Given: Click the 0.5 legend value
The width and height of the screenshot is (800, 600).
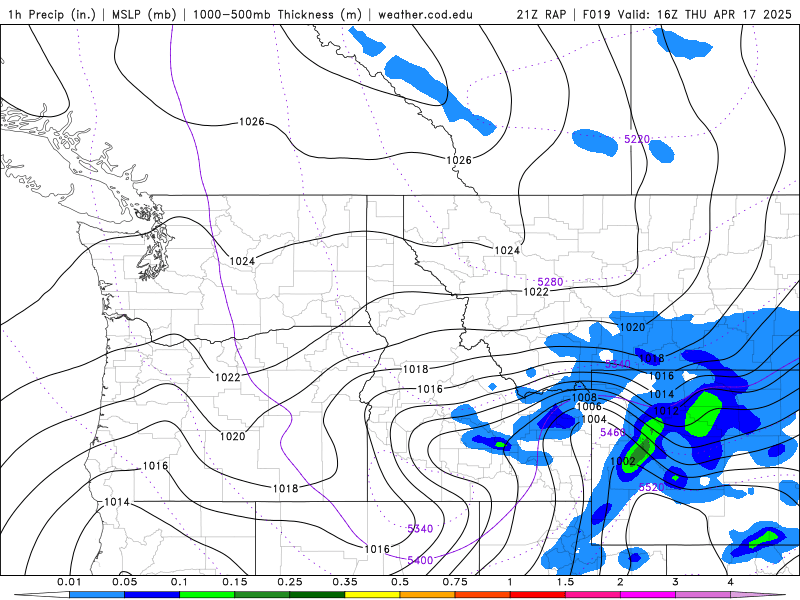Looking at the screenshot, I should tap(400, 582).
